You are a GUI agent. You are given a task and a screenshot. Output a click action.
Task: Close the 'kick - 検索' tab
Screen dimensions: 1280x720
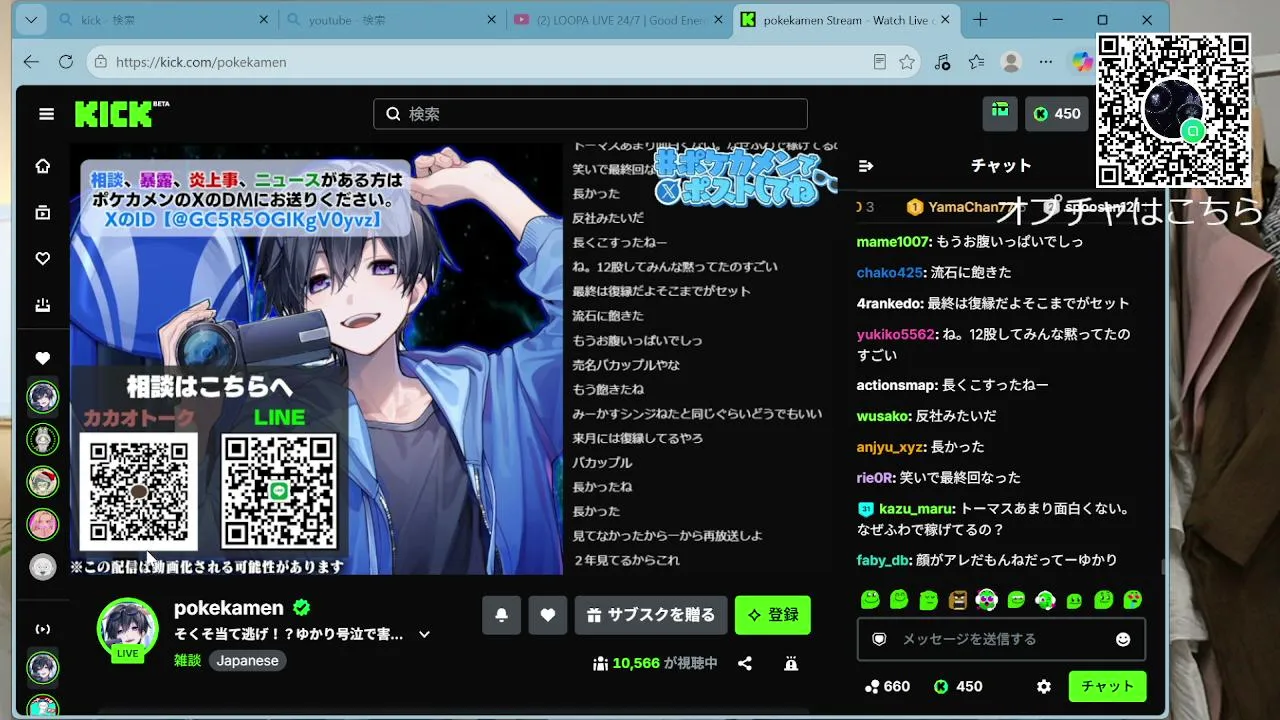pos(264,20)
